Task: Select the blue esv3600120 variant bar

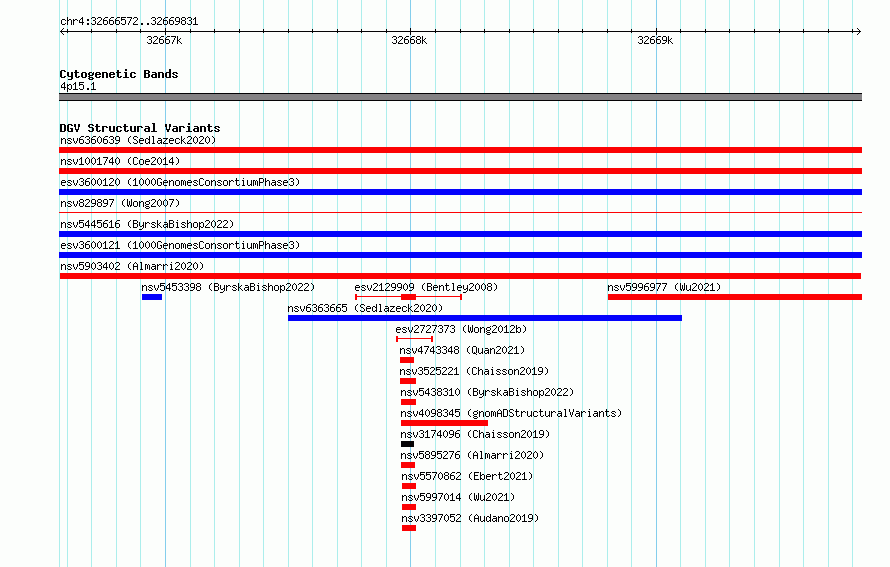Action: [x=460, y=192]
